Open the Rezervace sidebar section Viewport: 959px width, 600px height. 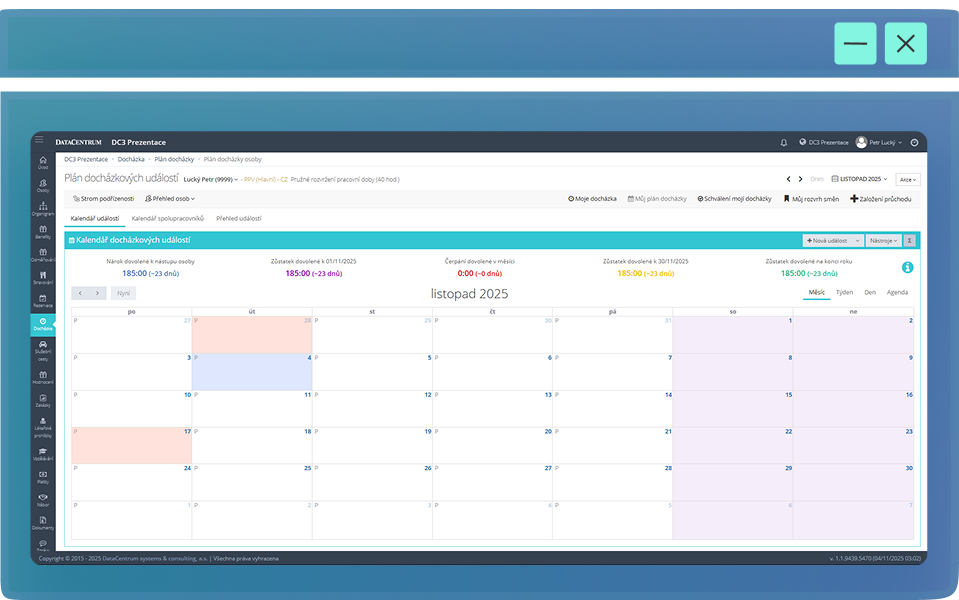point(43,301)
